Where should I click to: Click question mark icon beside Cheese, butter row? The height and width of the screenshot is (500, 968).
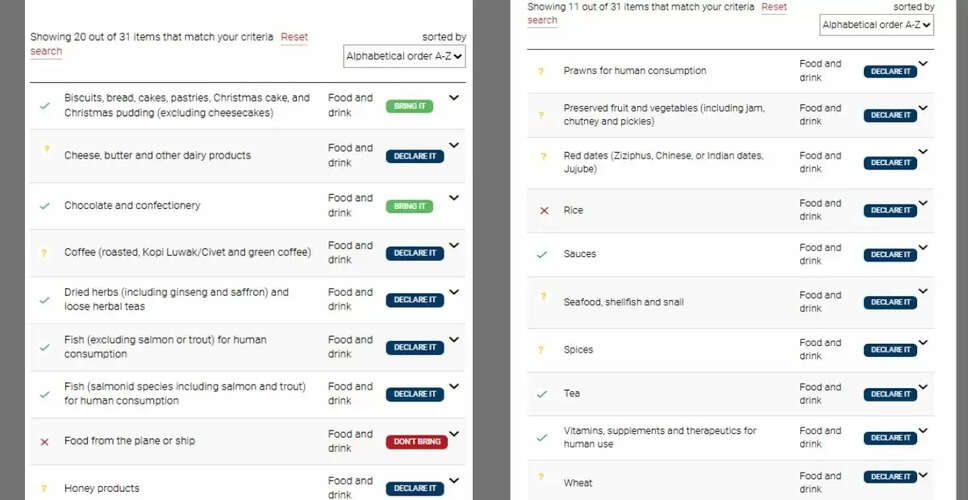[x=47, y=149]
